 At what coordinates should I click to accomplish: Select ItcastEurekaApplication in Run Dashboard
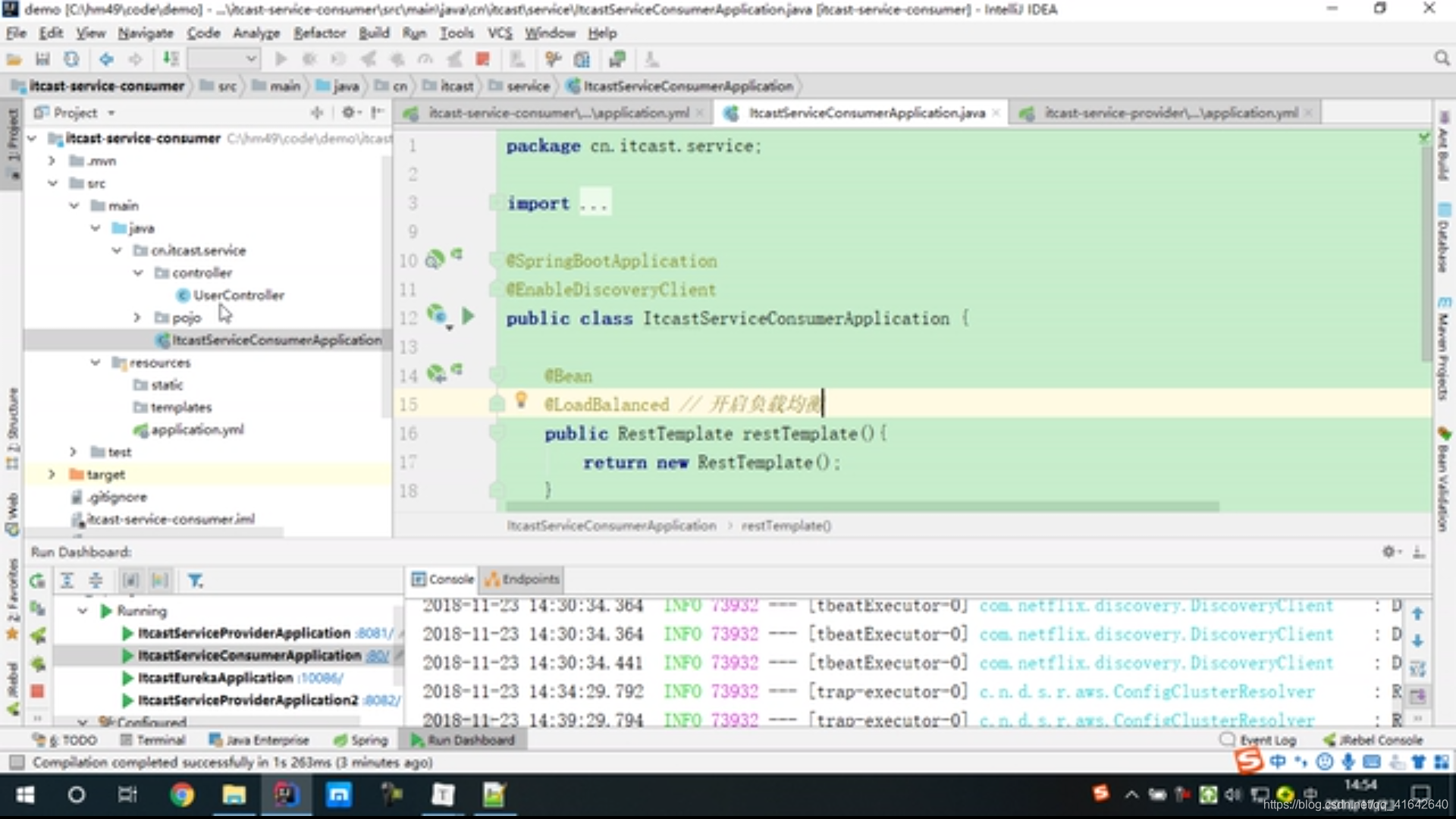(x=215, y=677)
